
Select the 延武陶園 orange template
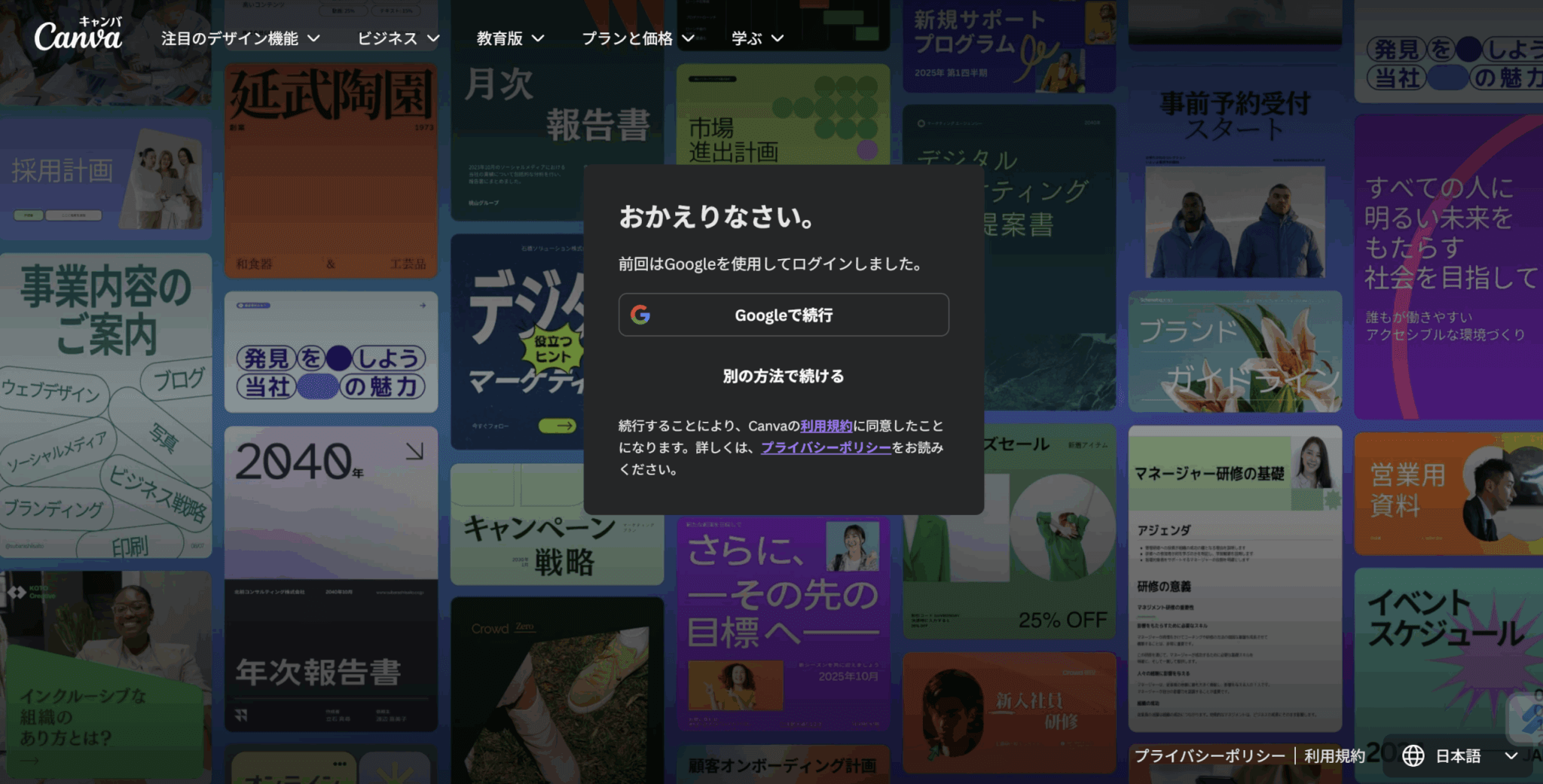pos(331,171)
